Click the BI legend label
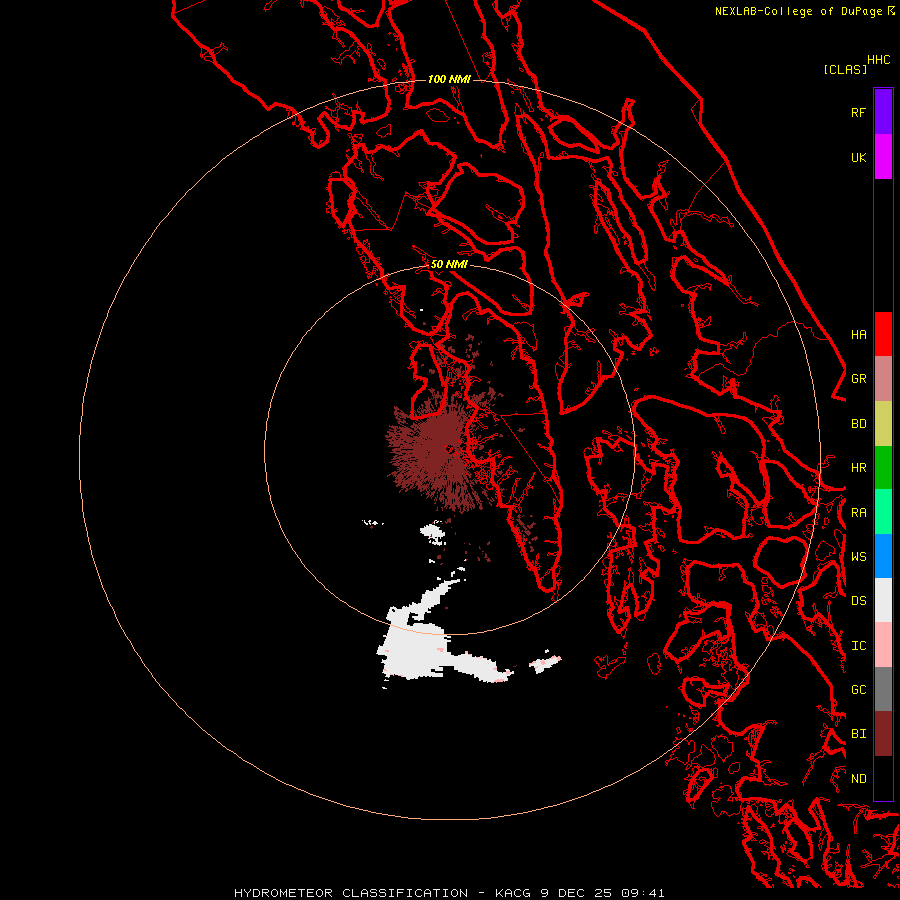Viewport: 900px width, 900px height. pyautogui.click(x=858, y=734)
